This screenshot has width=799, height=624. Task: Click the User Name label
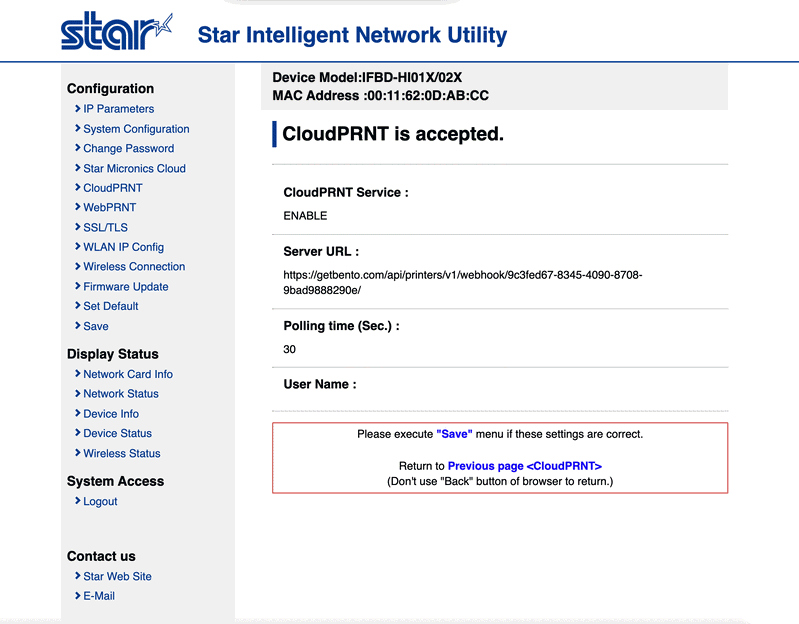[320, 384]
